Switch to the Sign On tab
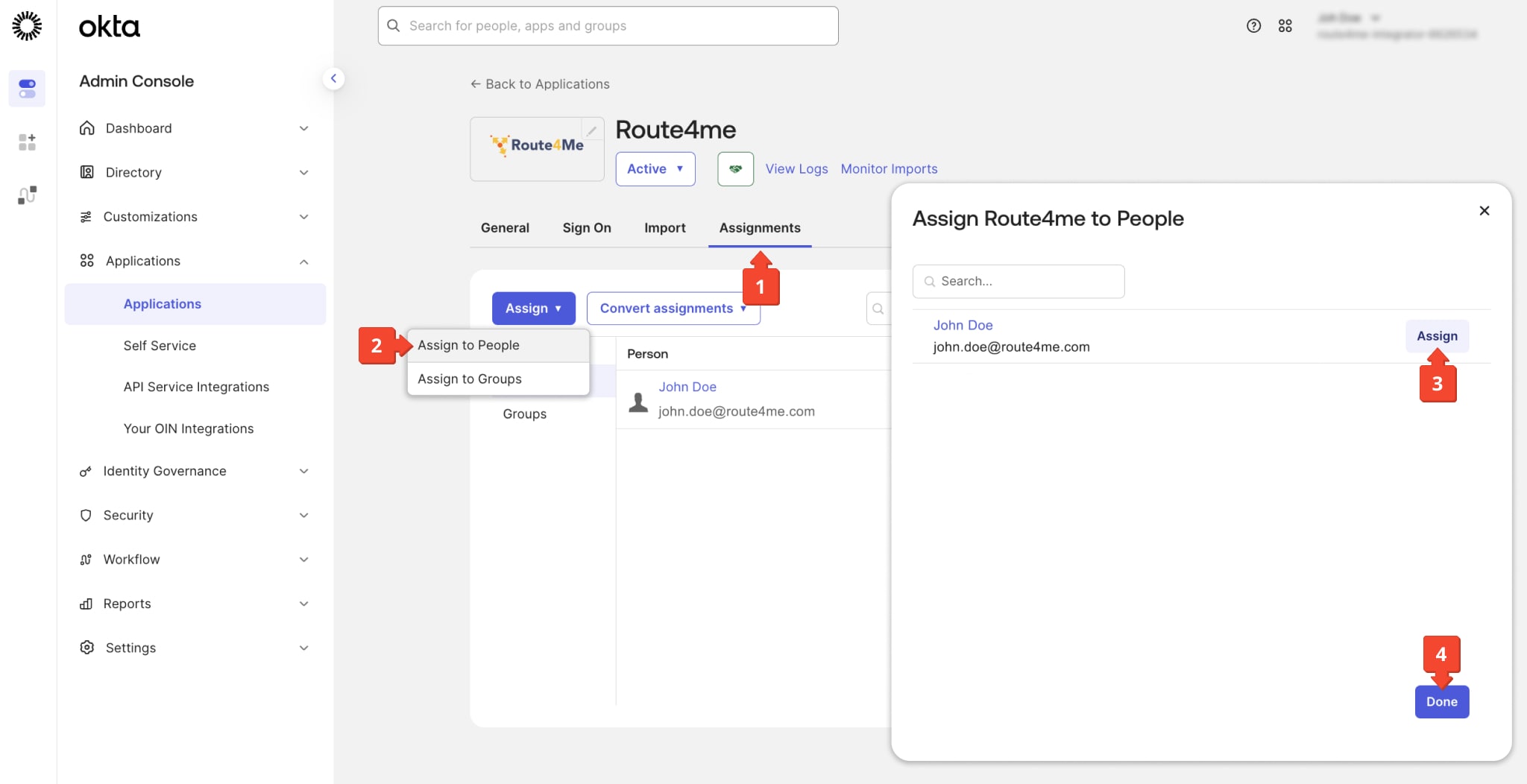This screenshot has width=1527, height=784. 586,228
